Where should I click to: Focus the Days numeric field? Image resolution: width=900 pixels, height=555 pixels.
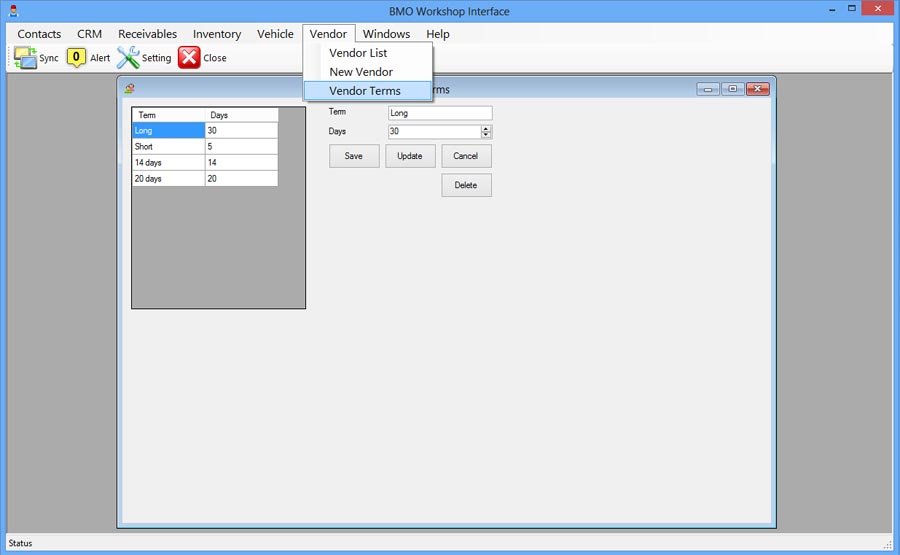pos(435,131)
